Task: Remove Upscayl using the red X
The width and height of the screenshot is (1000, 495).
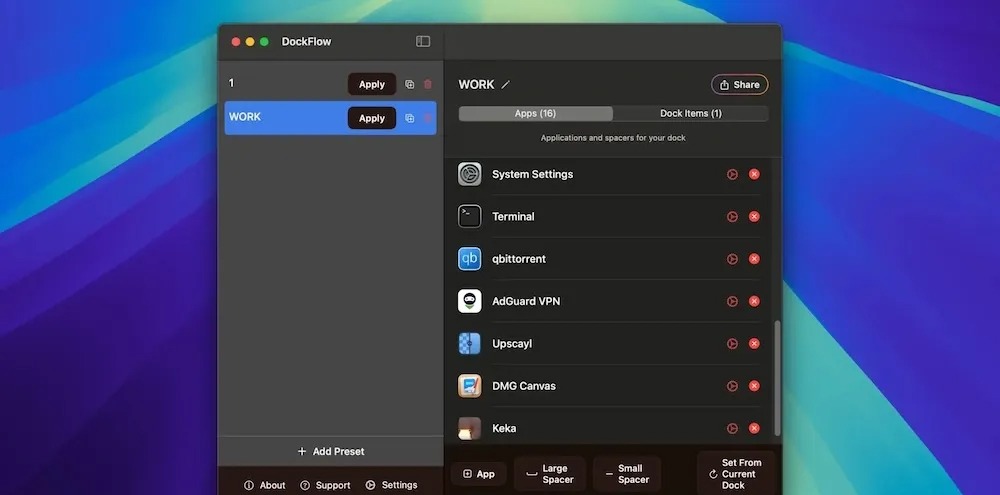Action: 754,344
